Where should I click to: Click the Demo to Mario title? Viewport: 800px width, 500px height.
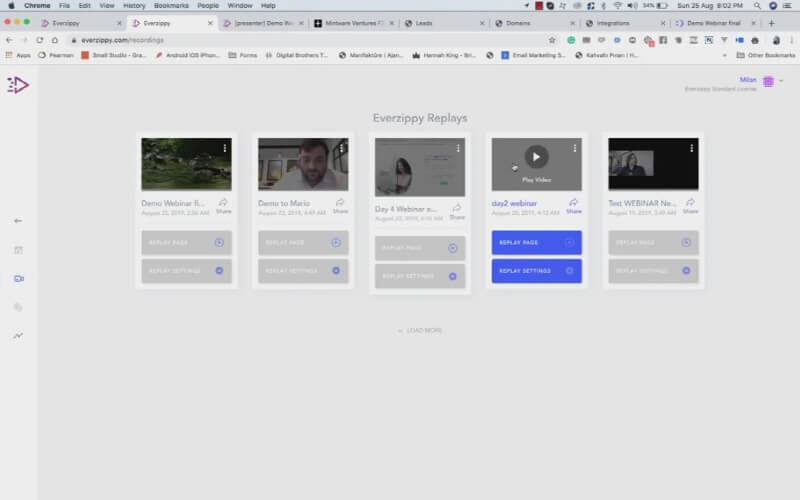[x=284, y=203]
